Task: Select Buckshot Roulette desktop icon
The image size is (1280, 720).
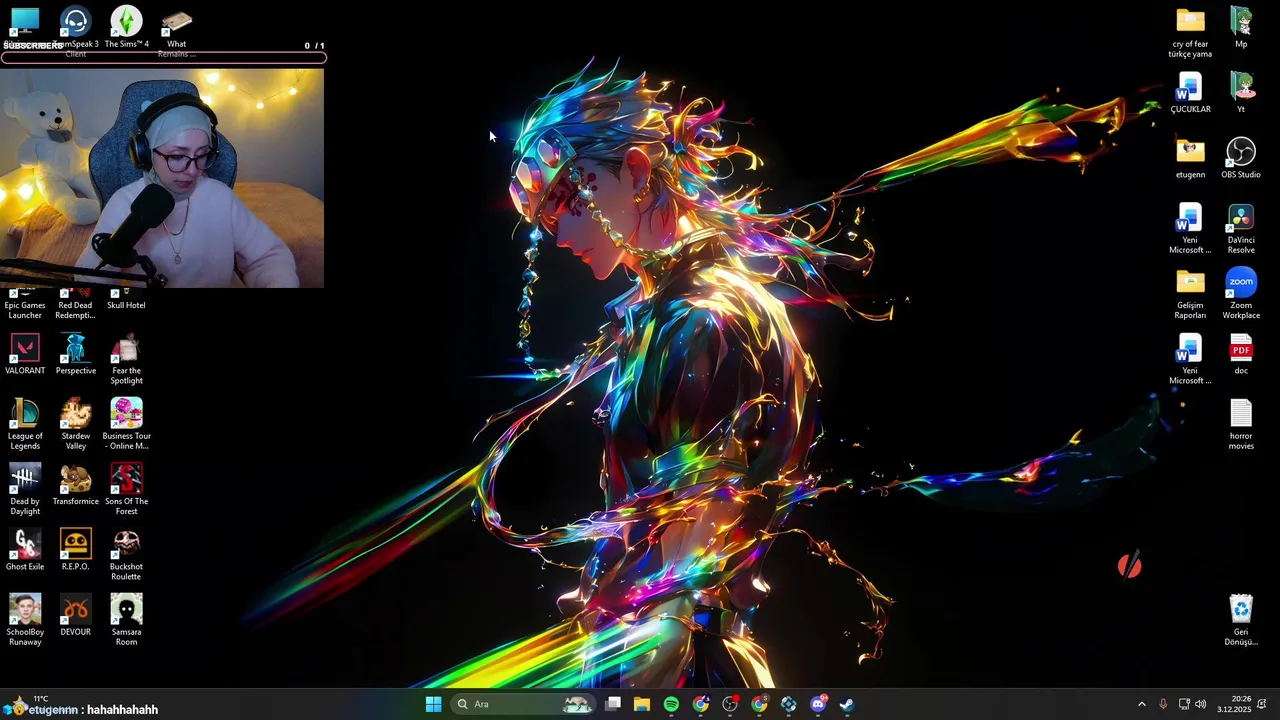Action: [x=126, y=544]
